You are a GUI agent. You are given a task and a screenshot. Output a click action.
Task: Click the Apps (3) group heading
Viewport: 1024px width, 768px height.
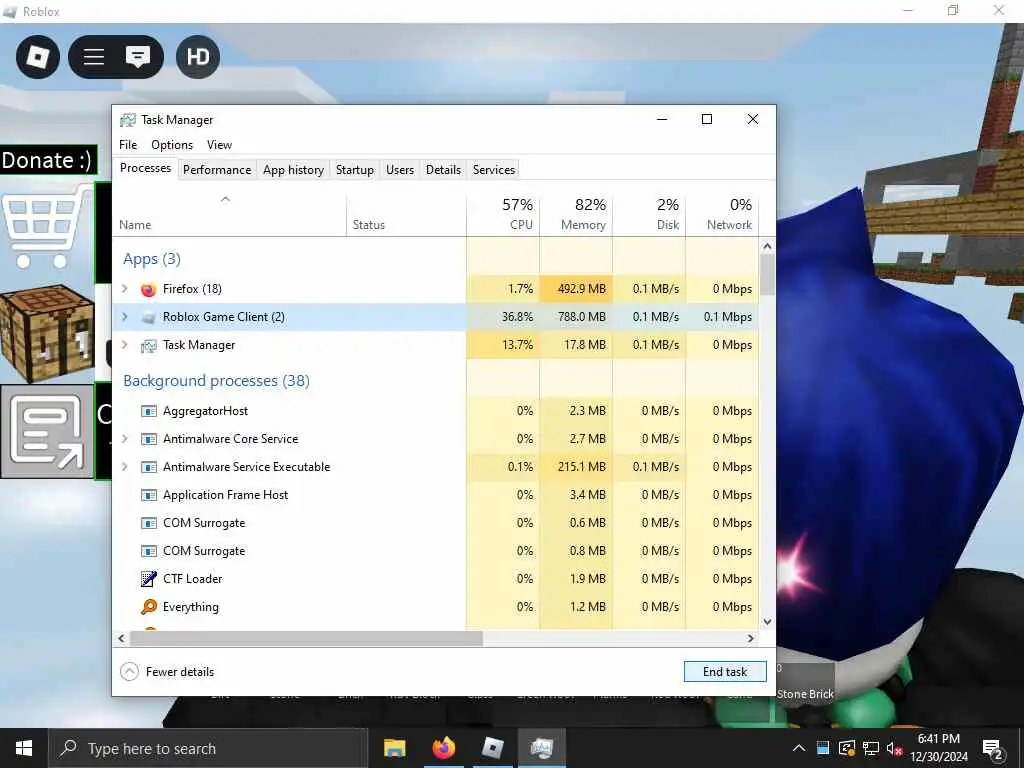152,259
